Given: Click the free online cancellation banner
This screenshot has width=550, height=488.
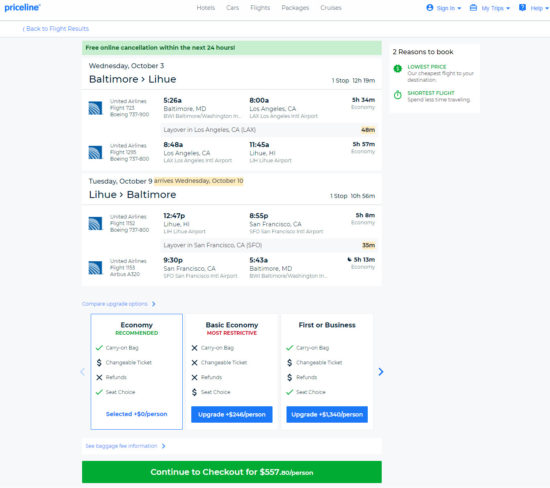Looking at the screenshot, I should [x=232, y=48].
